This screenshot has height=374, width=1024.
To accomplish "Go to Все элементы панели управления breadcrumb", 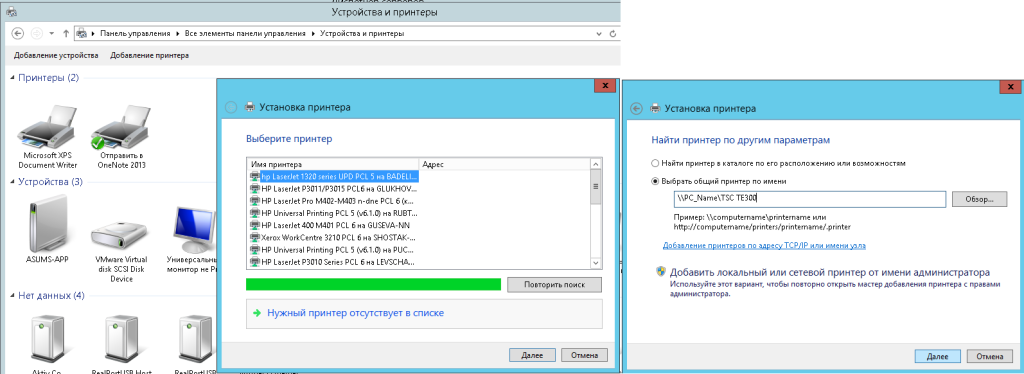I will coord(245,33).
